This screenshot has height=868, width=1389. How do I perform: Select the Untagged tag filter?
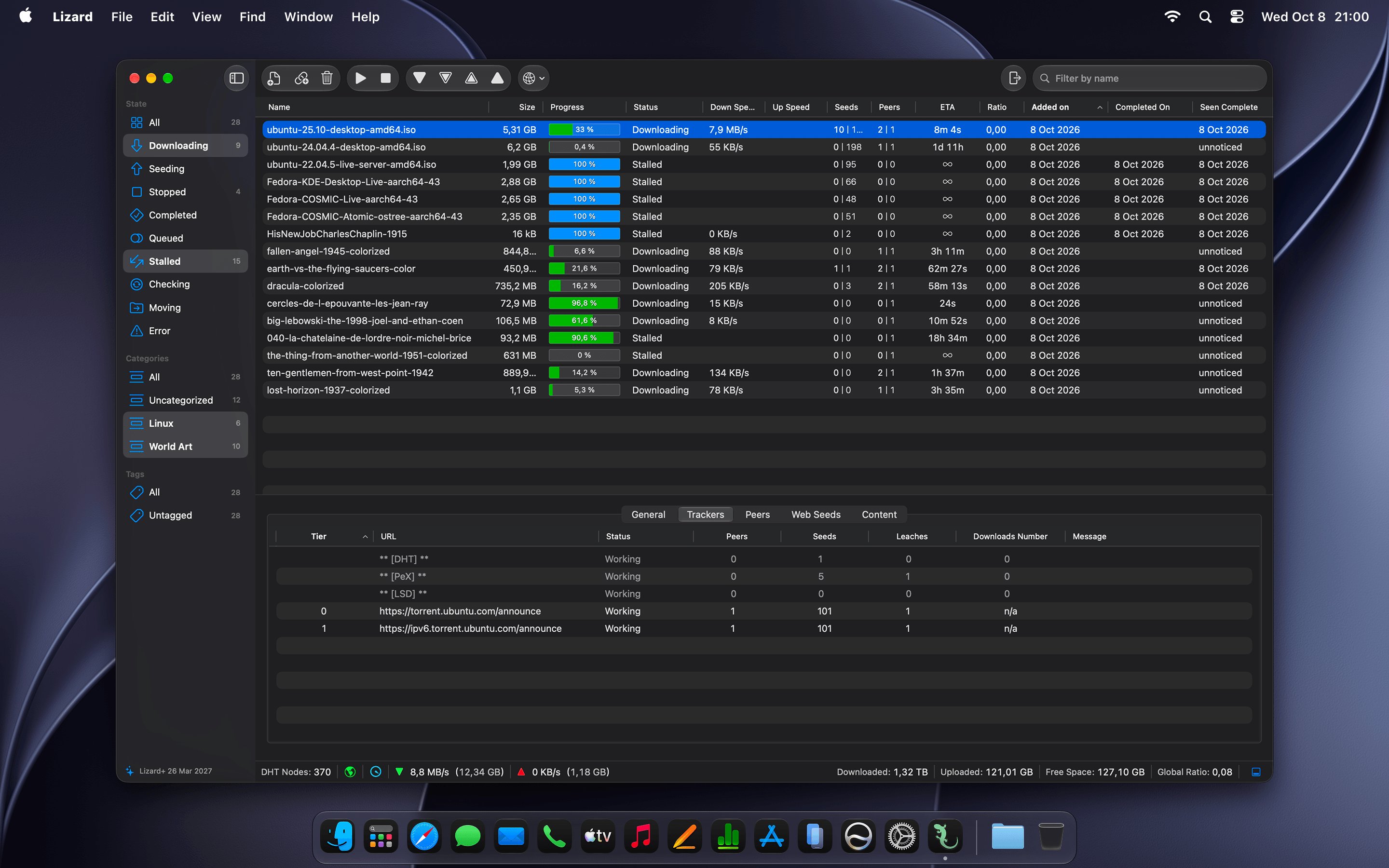pyautogui.click(x=185, y=515)
